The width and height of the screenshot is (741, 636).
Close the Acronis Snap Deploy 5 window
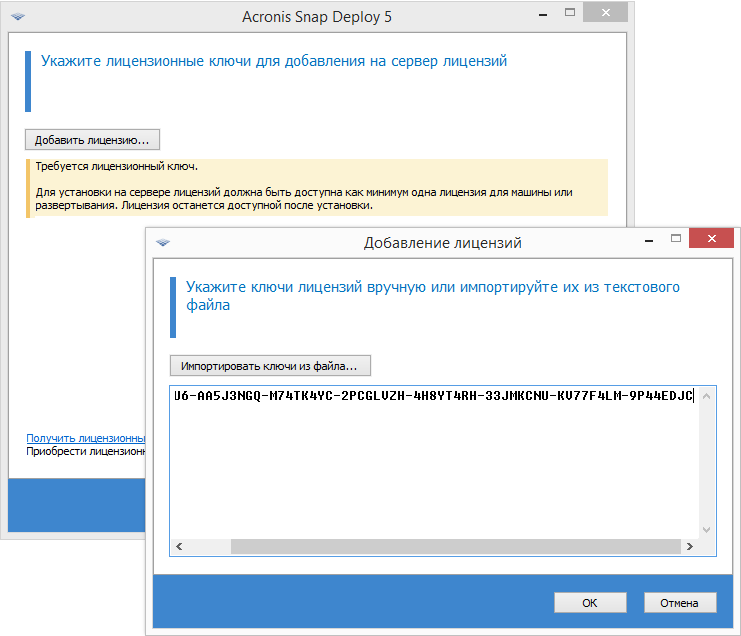605,12
